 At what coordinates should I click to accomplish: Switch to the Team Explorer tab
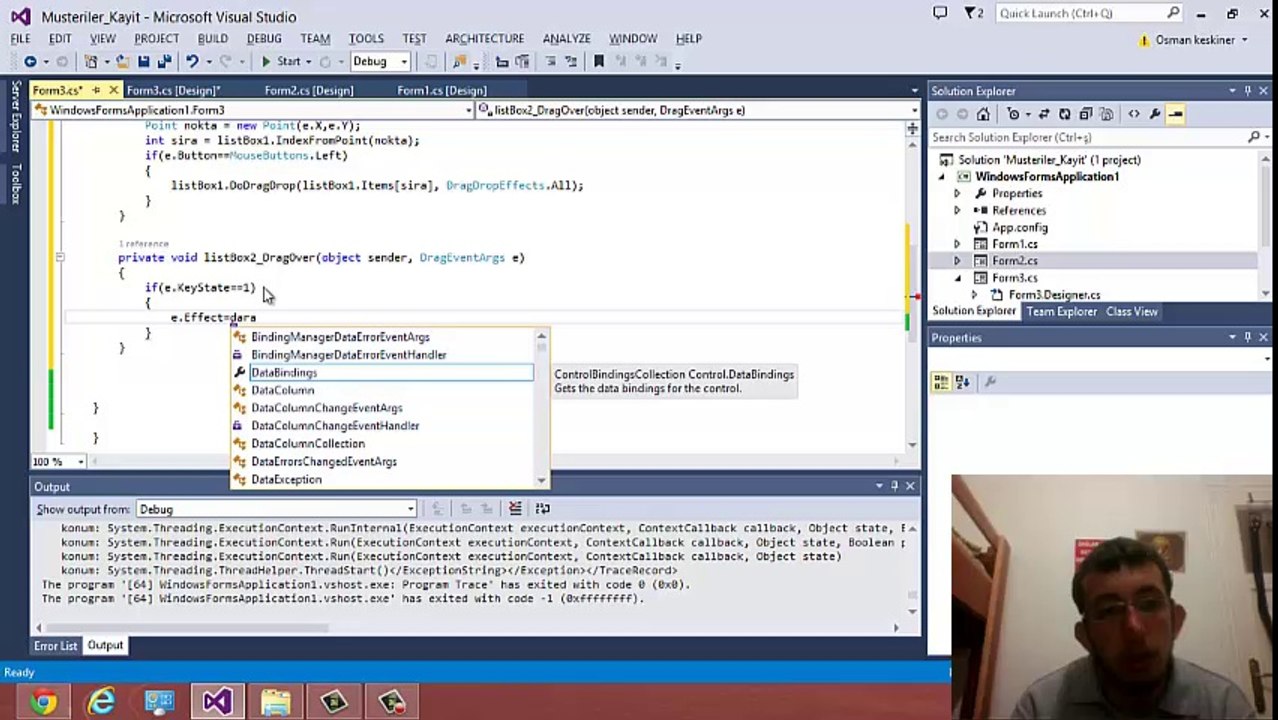(1061, 312)
